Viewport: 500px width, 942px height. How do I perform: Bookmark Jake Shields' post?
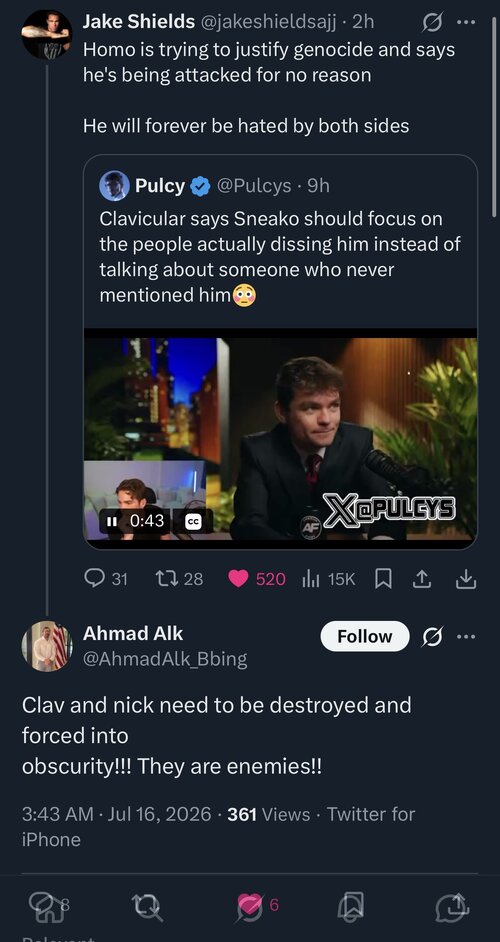click(x=383, y=579)
